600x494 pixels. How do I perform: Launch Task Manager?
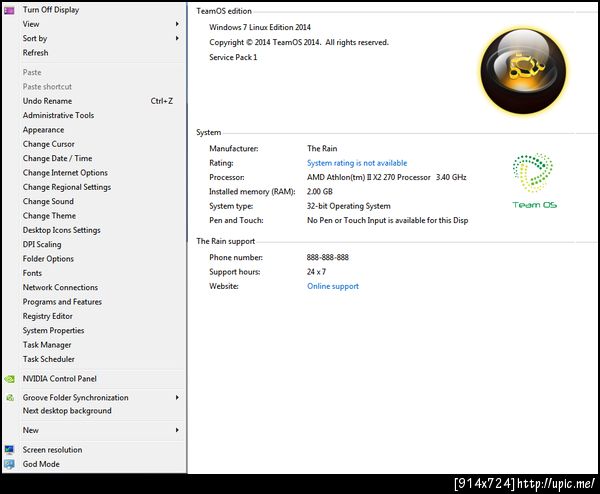[47, 345]
